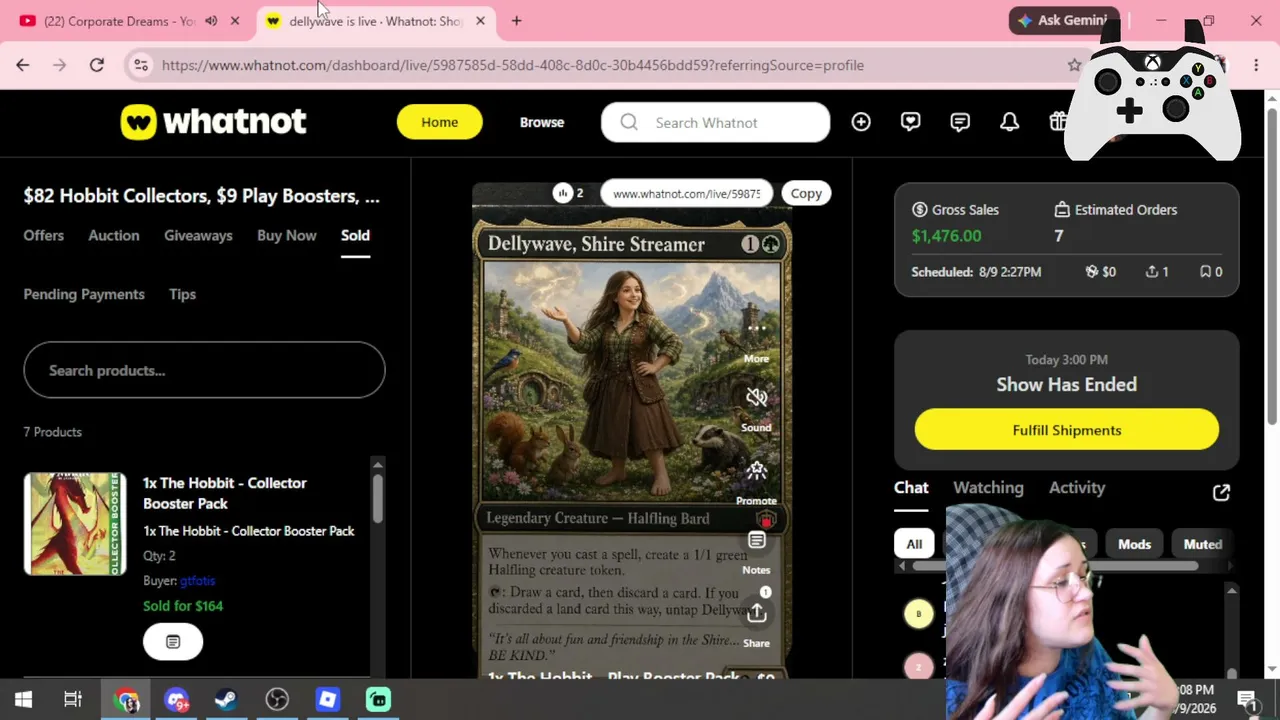Screen dimensions: 1280x720
Task: Open Steam from the taskbar
Action: pos(226,700)
